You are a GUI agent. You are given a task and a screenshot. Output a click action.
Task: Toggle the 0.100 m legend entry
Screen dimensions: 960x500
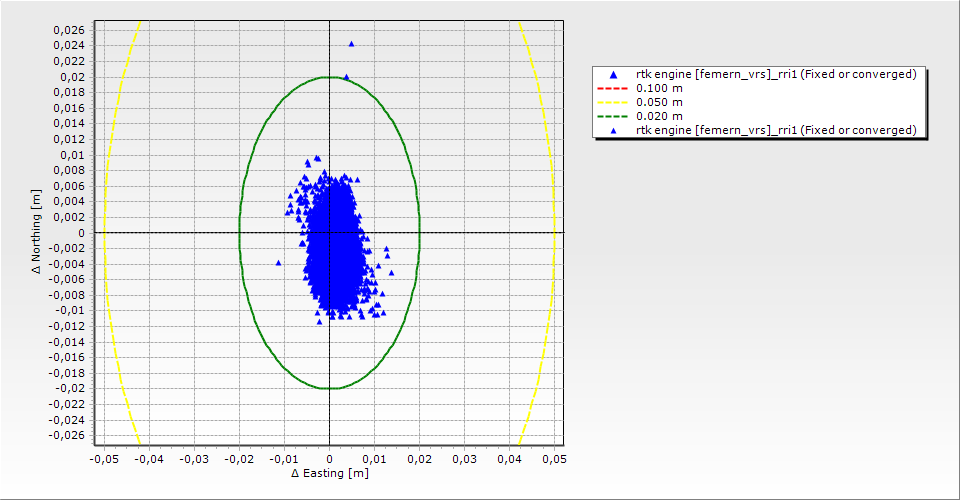[x=660, y=88]
